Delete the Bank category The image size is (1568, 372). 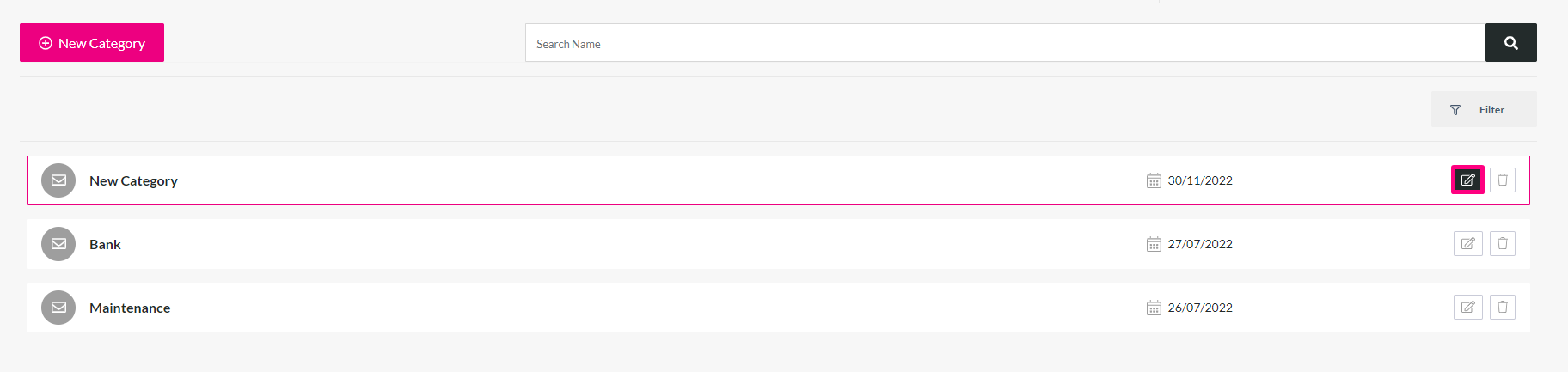1503,244
